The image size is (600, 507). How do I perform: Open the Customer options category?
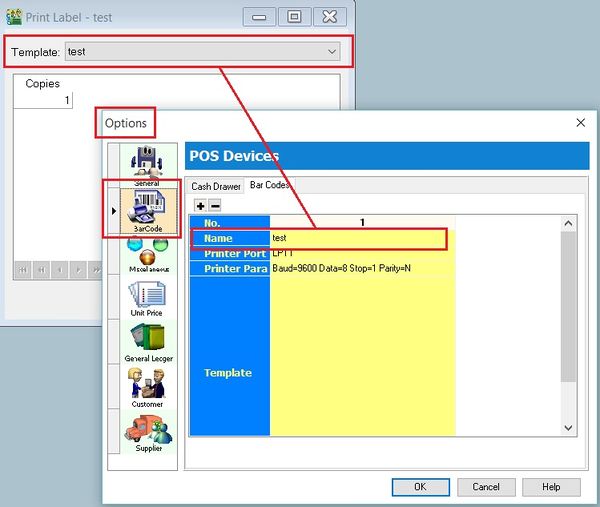(147, 386)
